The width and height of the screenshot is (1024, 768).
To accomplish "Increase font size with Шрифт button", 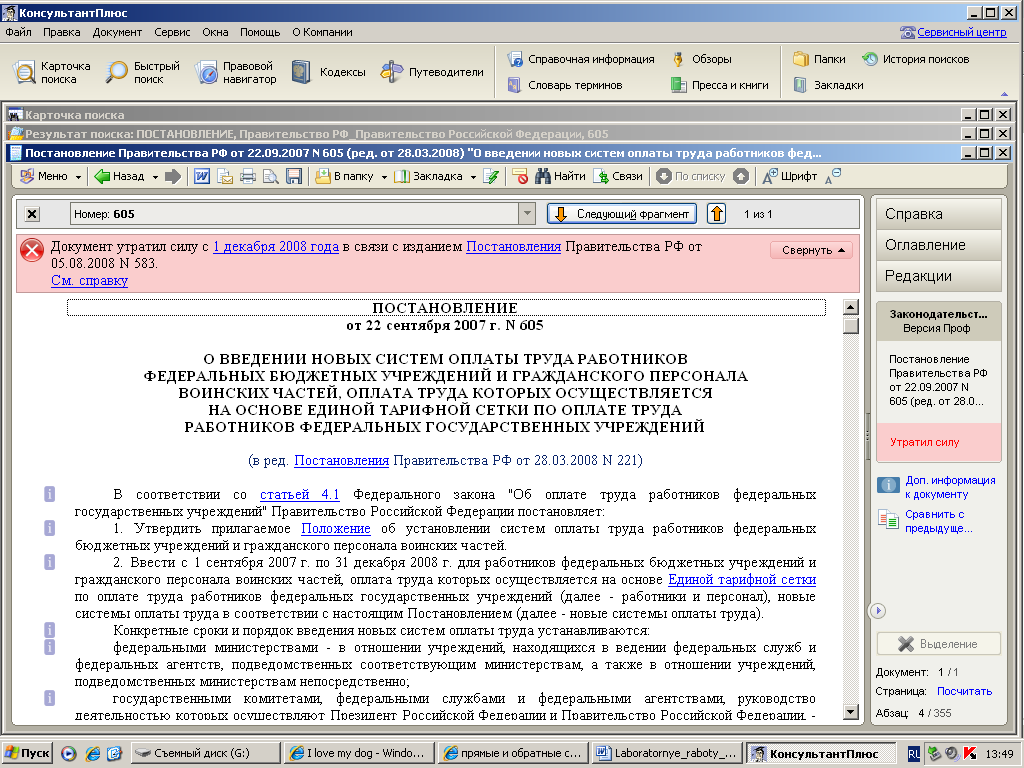I will [x=790, y=176].
